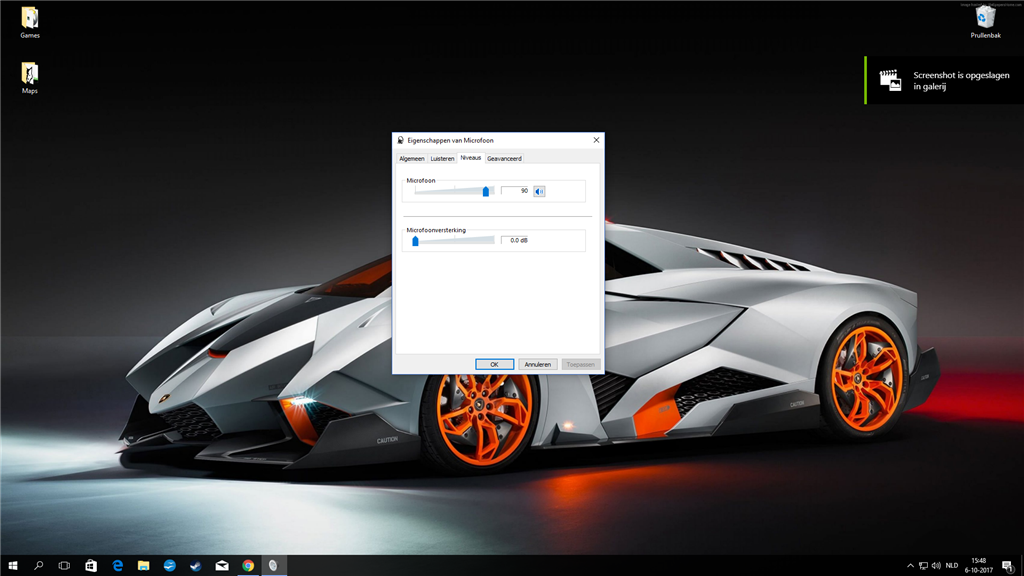
Task: Click the Microfoon volume slider handle
Action: point(486,190)
